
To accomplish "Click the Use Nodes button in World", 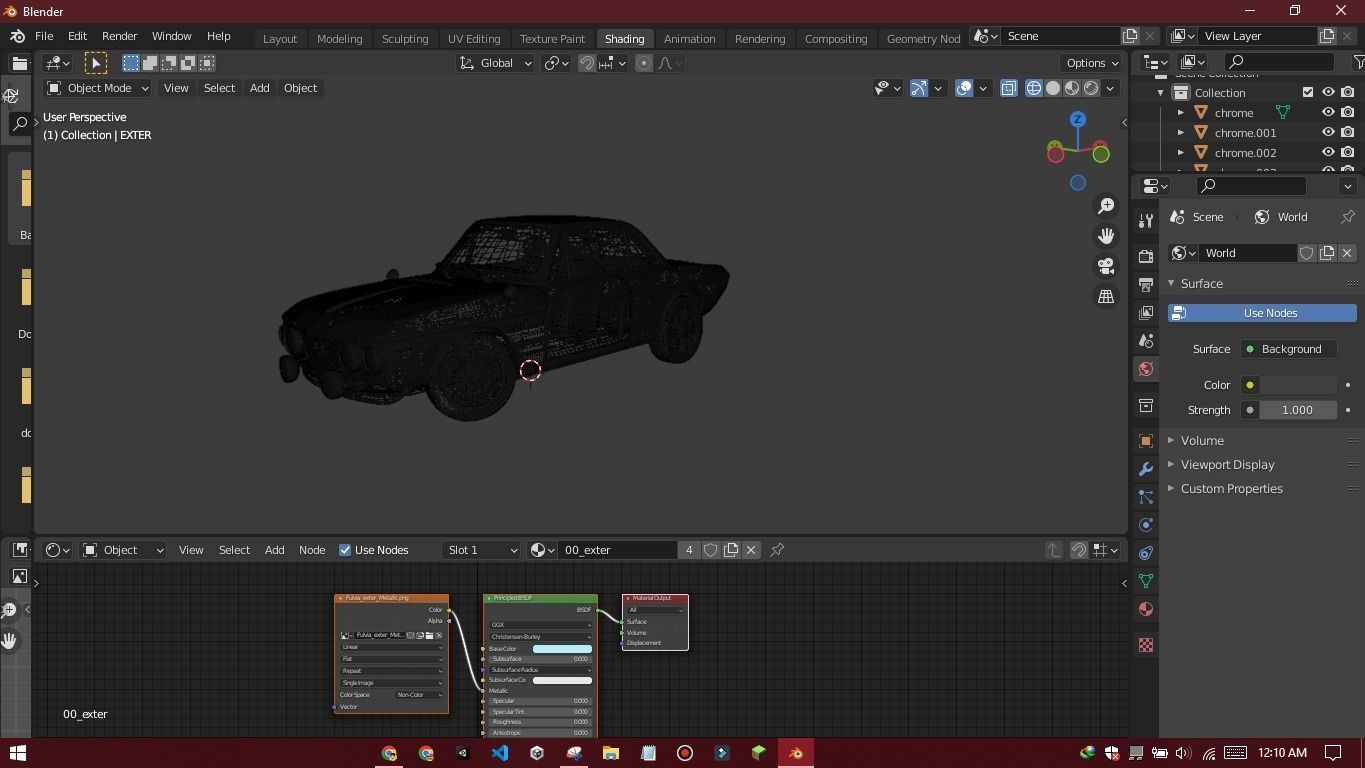I will 1262,313.
